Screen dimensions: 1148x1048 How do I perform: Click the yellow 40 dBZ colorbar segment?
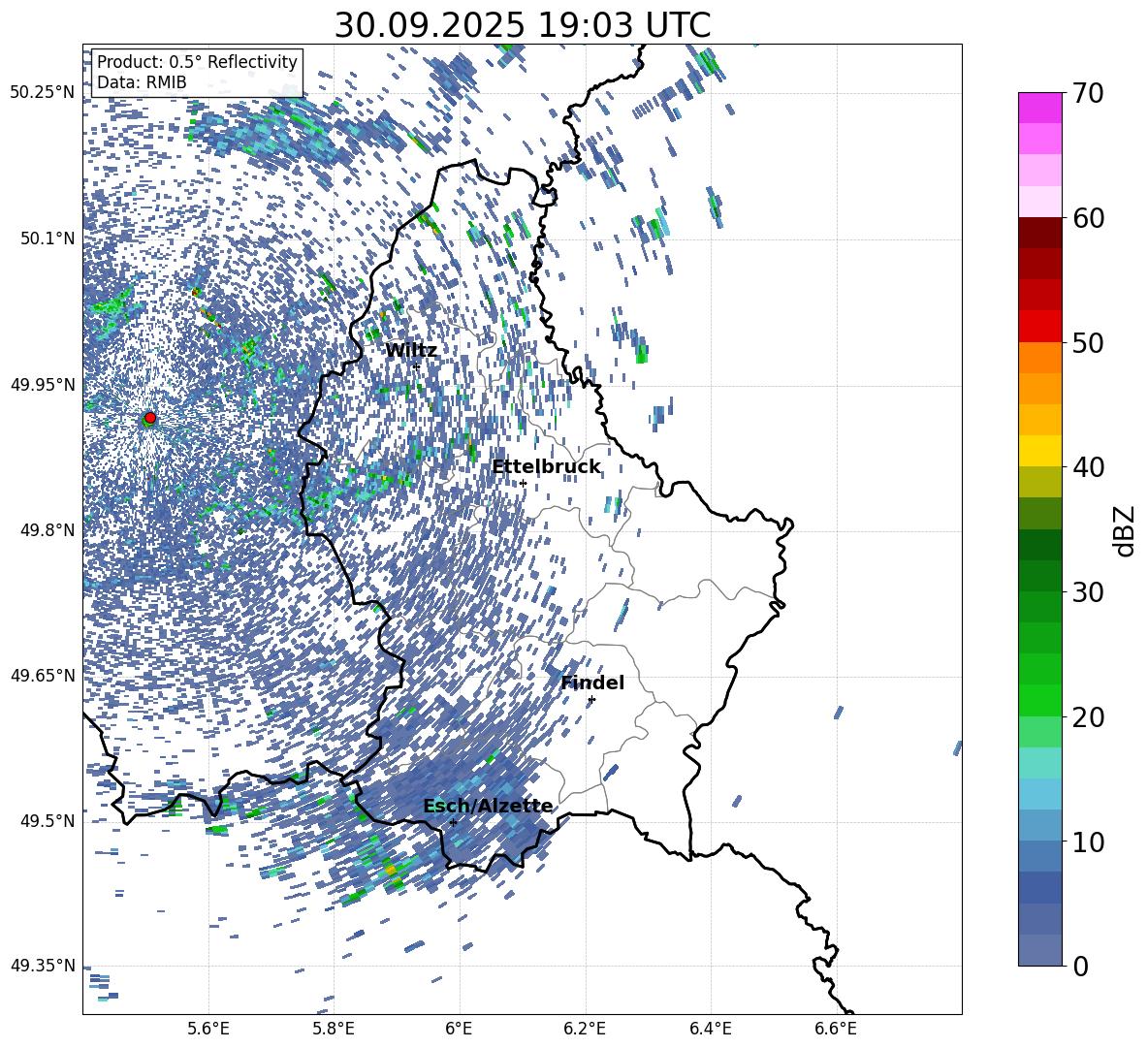(1039, 451)
